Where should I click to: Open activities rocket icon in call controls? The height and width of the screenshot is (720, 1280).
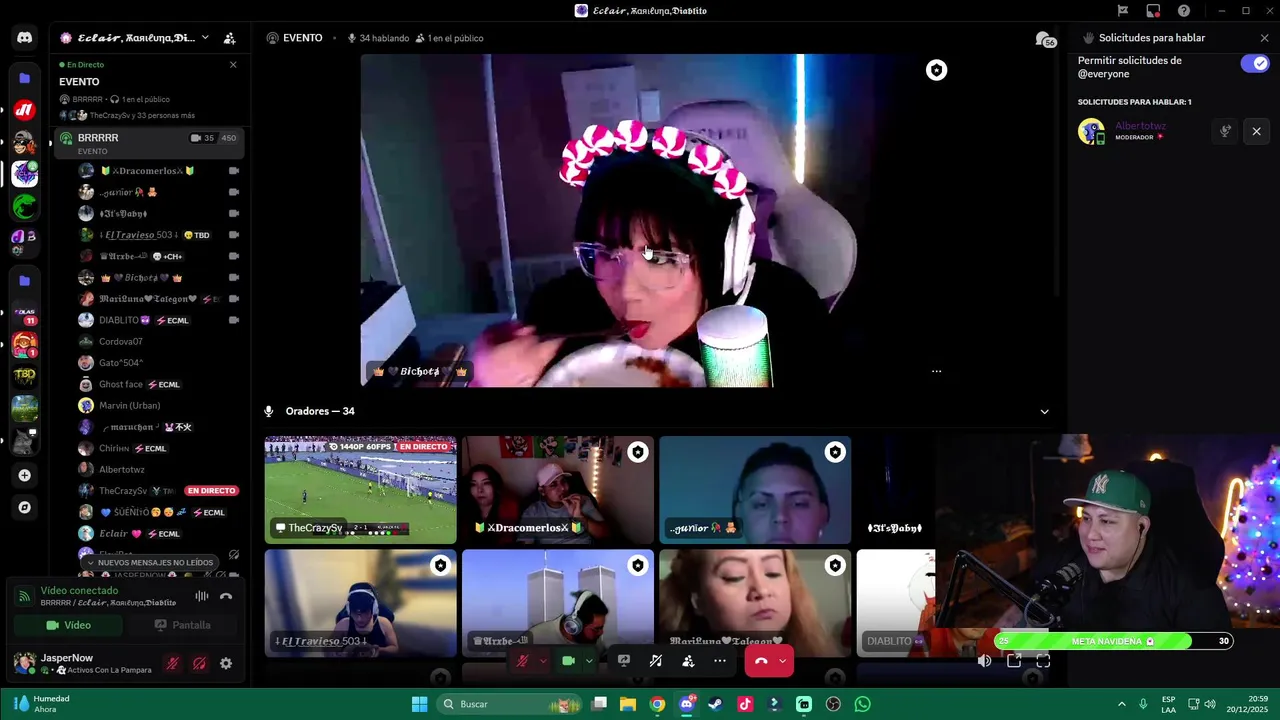pyautogui.click(x=656, y=661)
